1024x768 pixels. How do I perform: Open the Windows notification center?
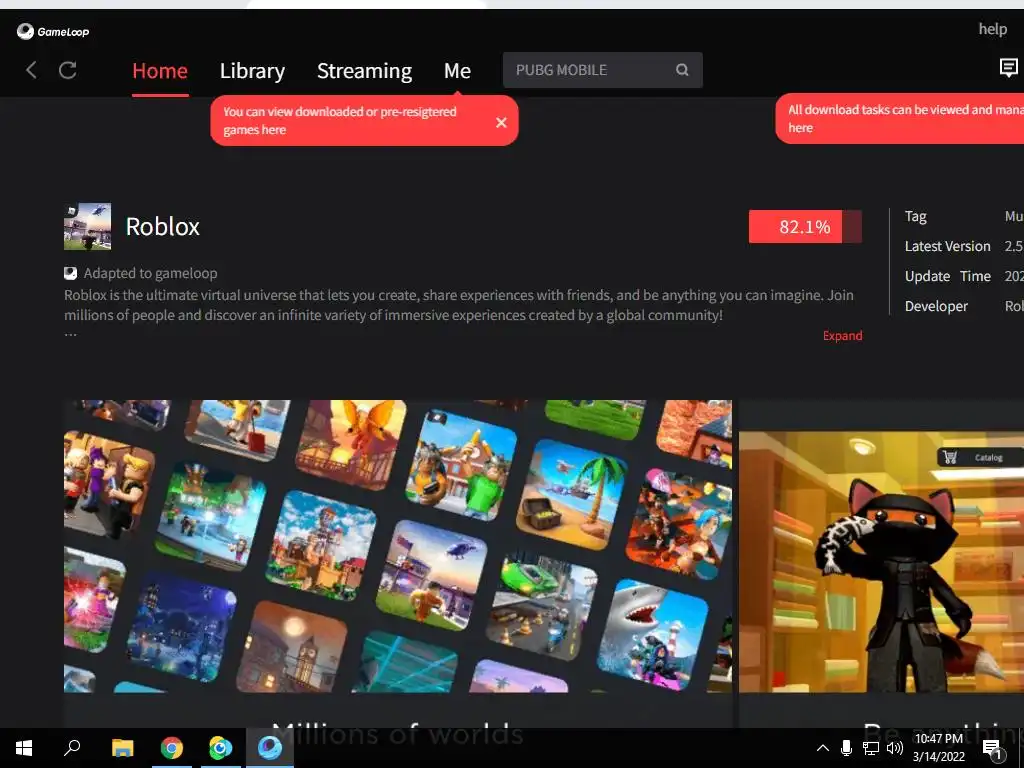click(x=993, y=750)
